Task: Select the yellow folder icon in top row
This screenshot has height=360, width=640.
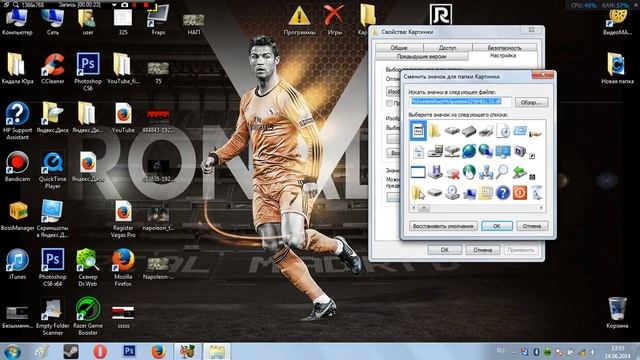Action: click(435, 131)
